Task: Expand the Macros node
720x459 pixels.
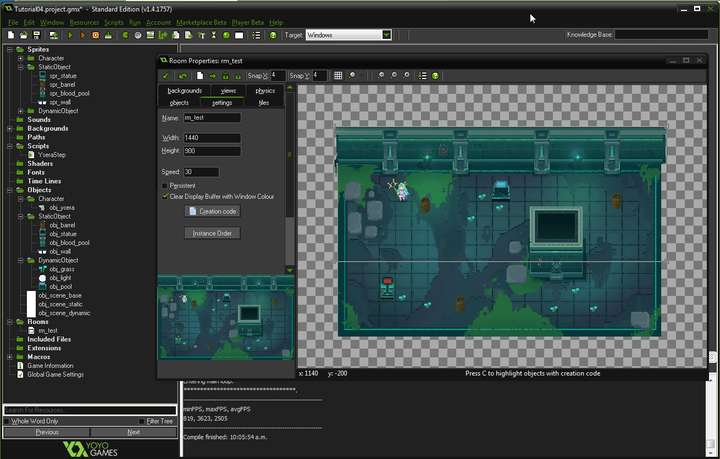Action: [x=10, y=357]
